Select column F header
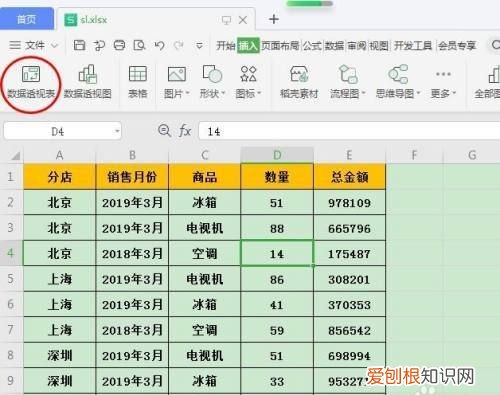Screen dimensions: 500x395 click(x=414, y=155)
